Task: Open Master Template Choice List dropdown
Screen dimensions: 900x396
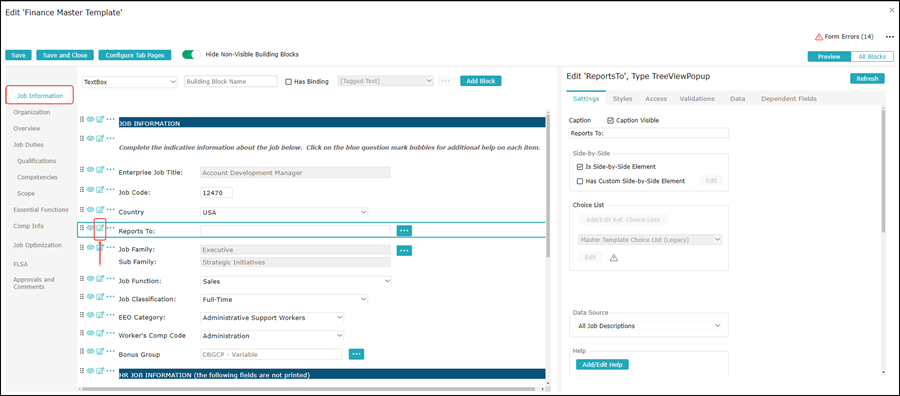Action: 649,239
